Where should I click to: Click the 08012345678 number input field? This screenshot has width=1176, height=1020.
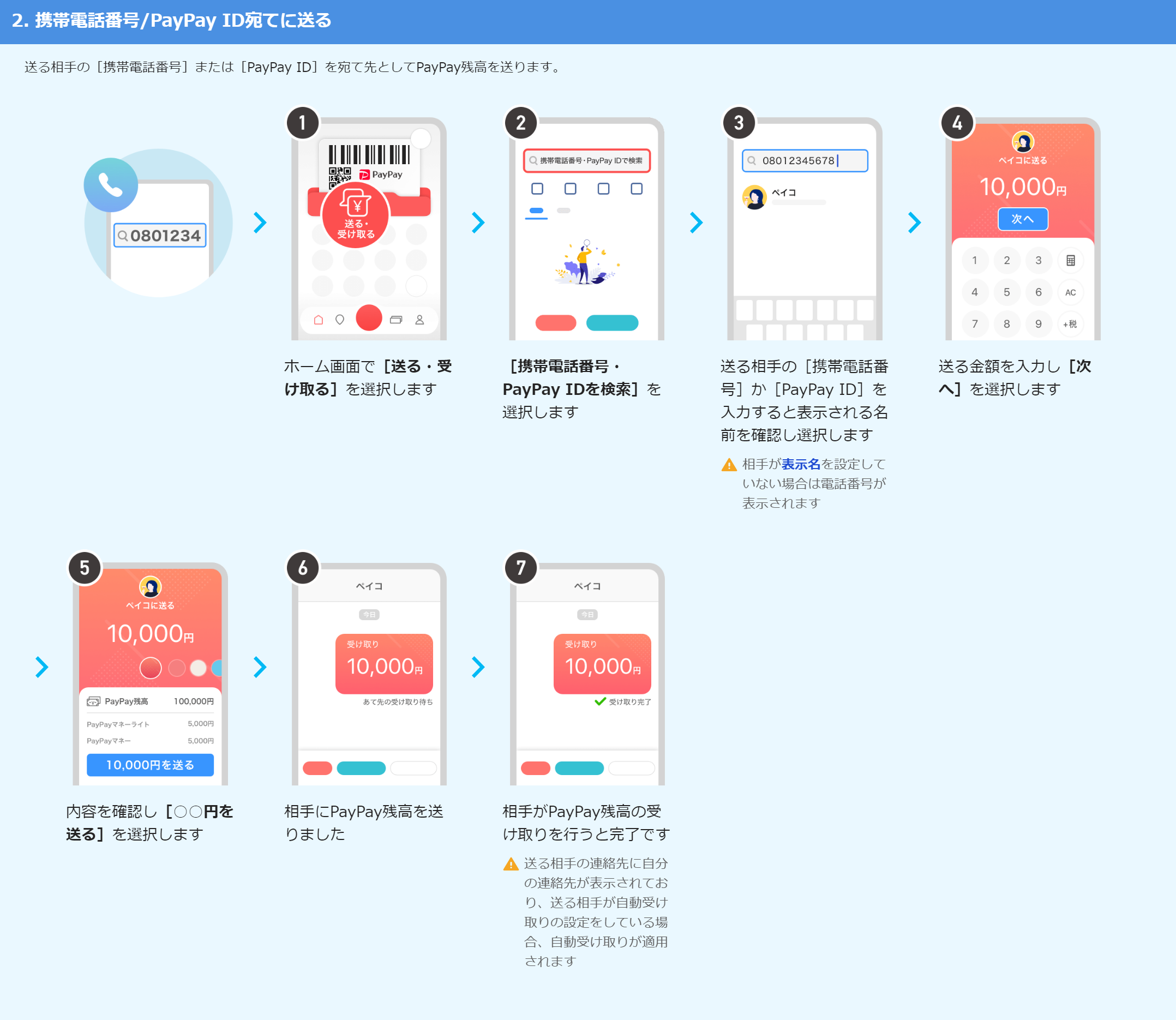805,160
